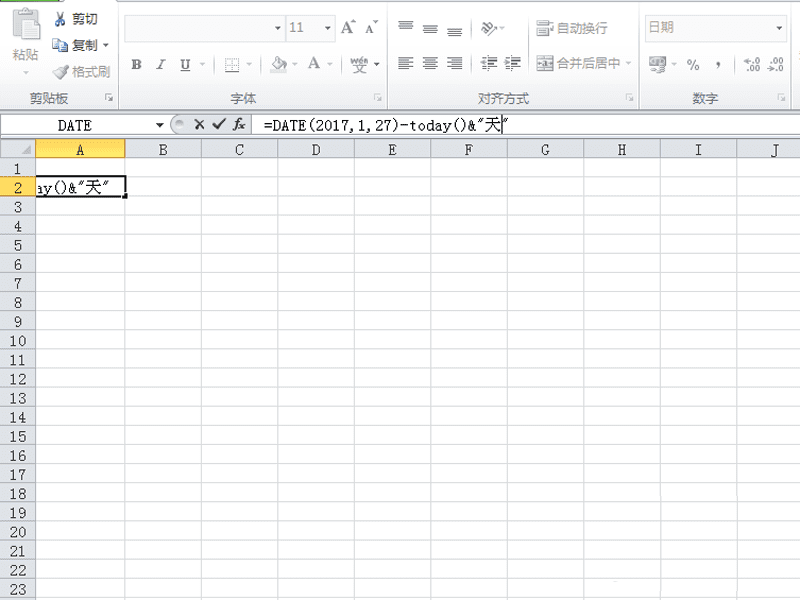Open the Name Box dropdown arrow

click(160, 125)
